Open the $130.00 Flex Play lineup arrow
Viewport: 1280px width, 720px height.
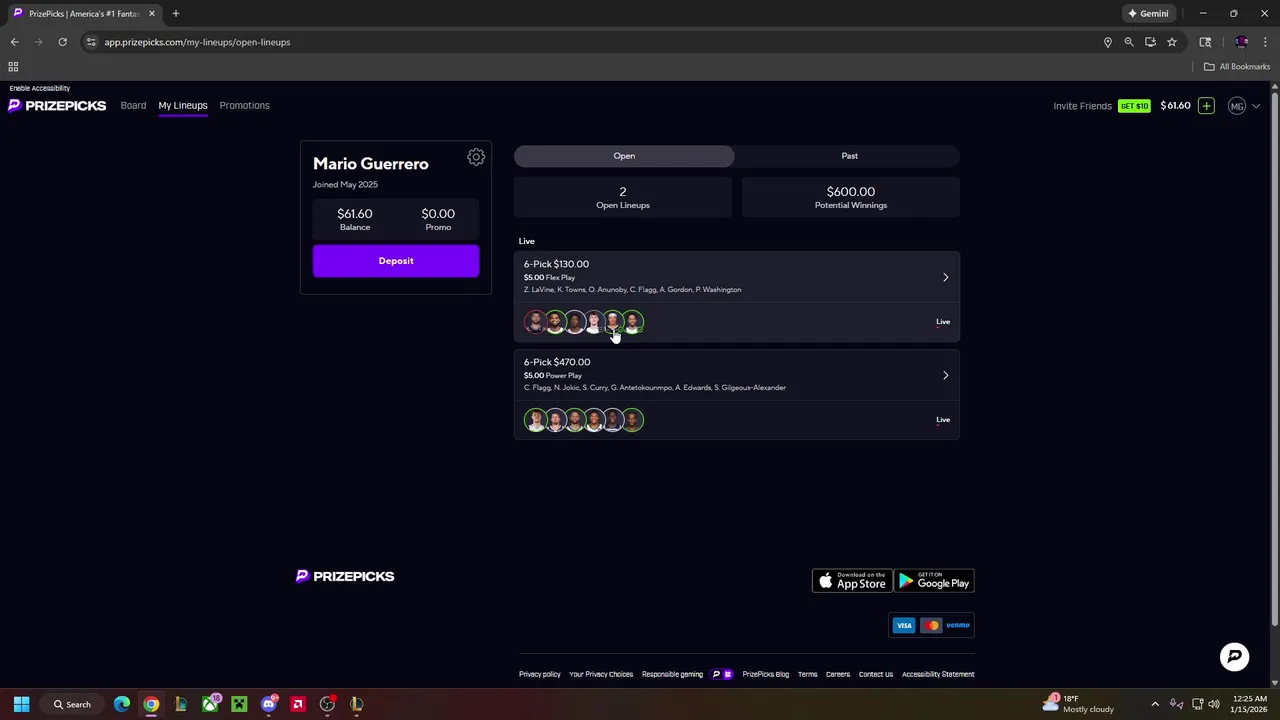pyautogui.click(x=945, y=277)
